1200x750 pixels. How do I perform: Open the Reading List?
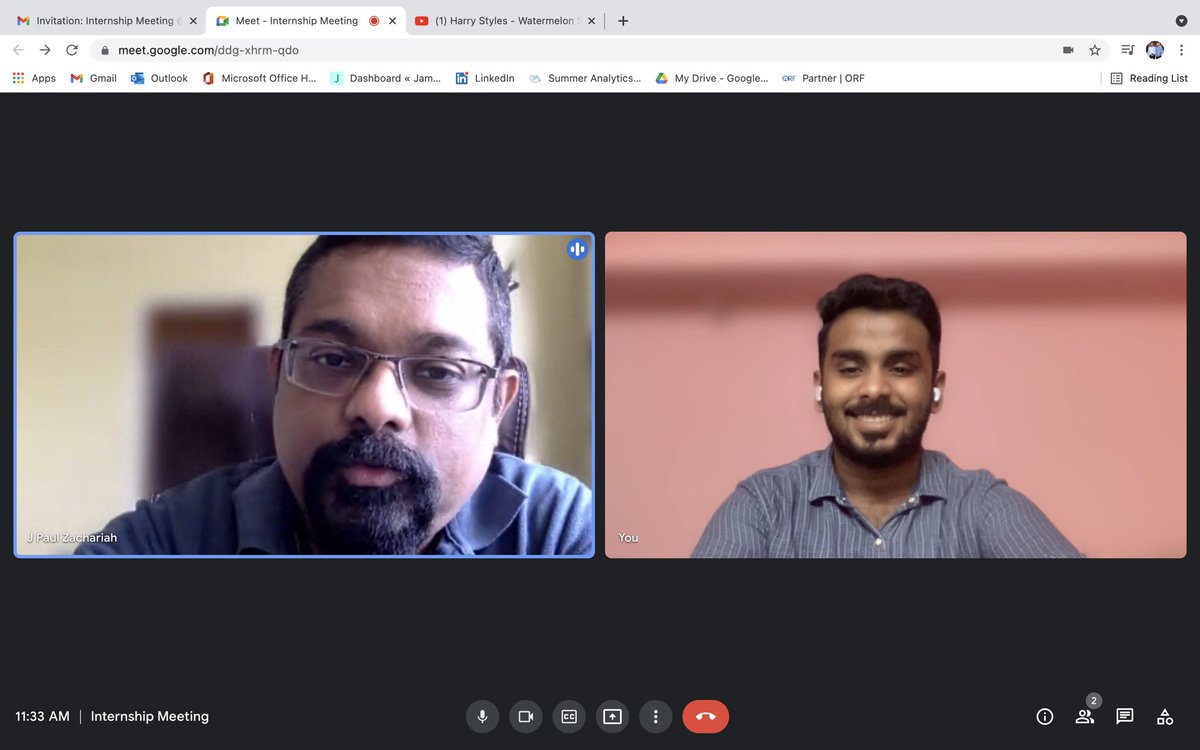click(x=1148, y=77)
